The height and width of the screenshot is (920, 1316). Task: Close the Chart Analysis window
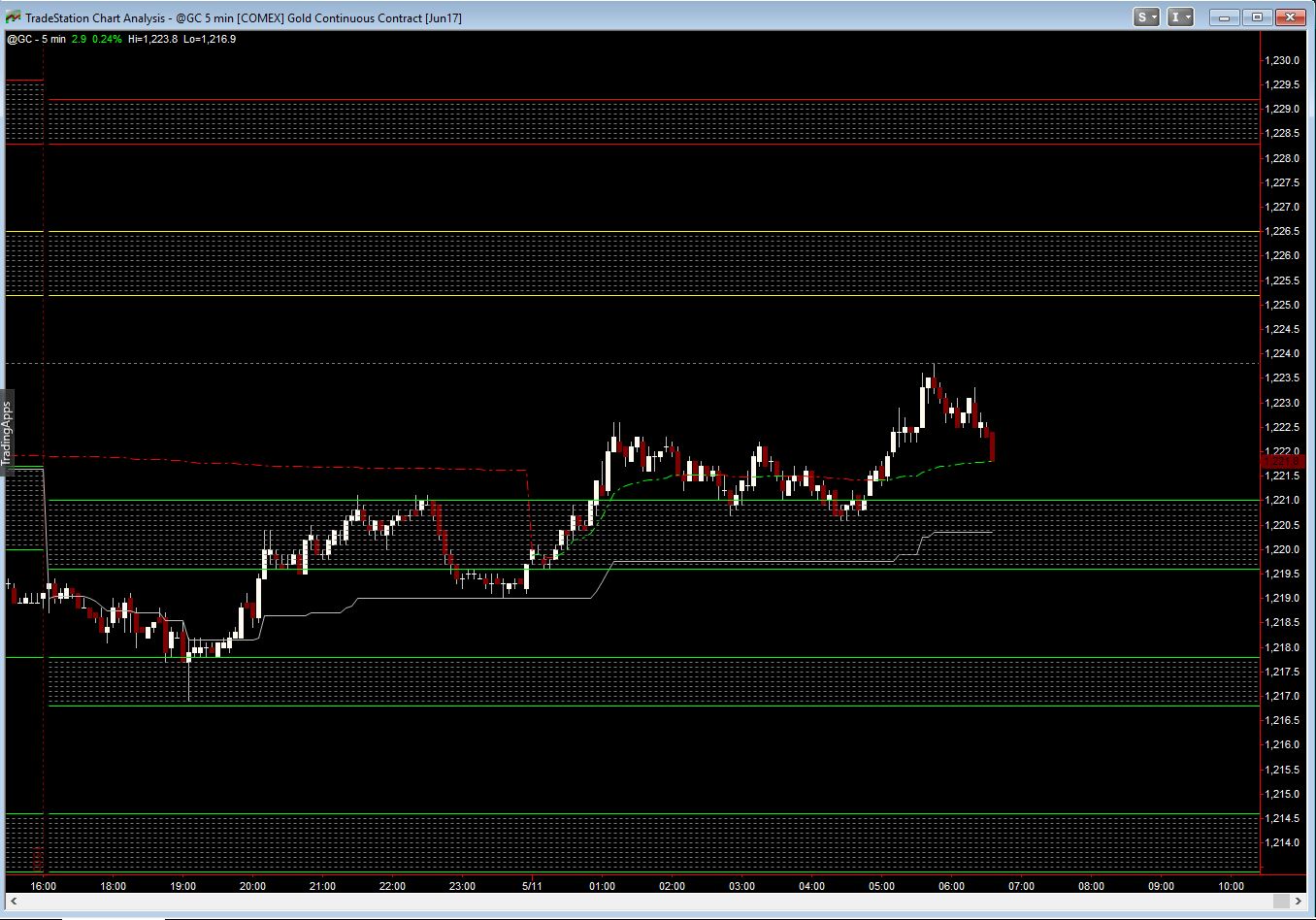coord(1290,17)
